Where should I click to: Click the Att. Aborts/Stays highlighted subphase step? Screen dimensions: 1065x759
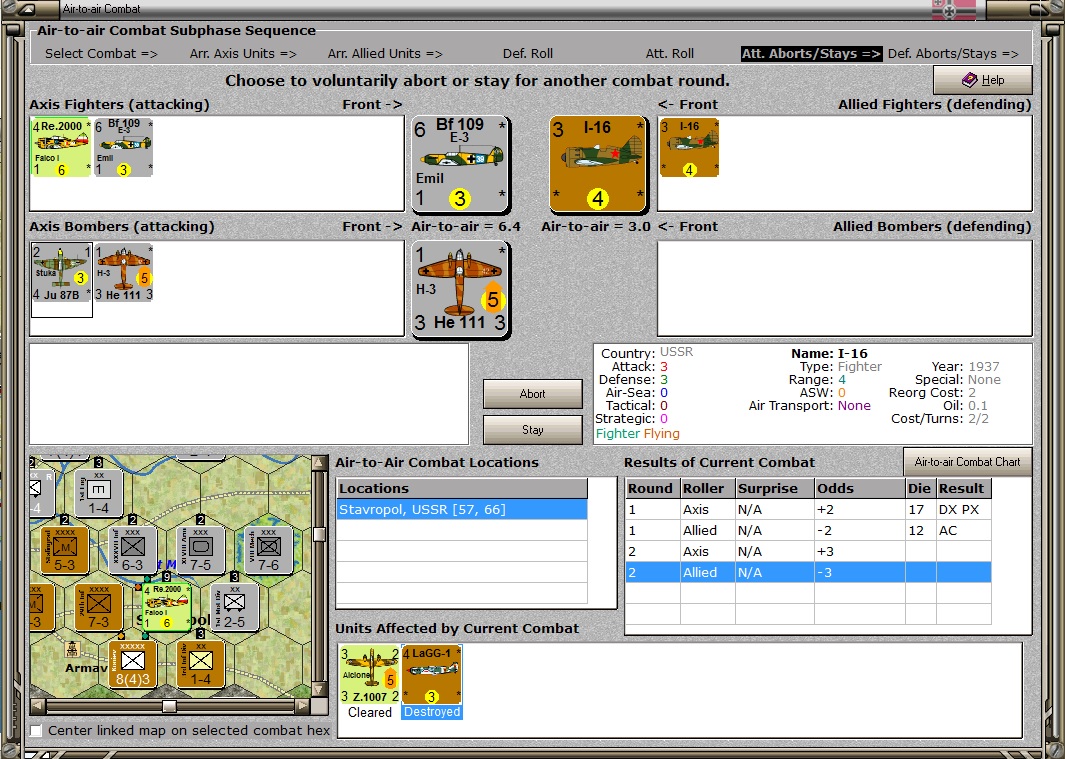tap(812, 54)
